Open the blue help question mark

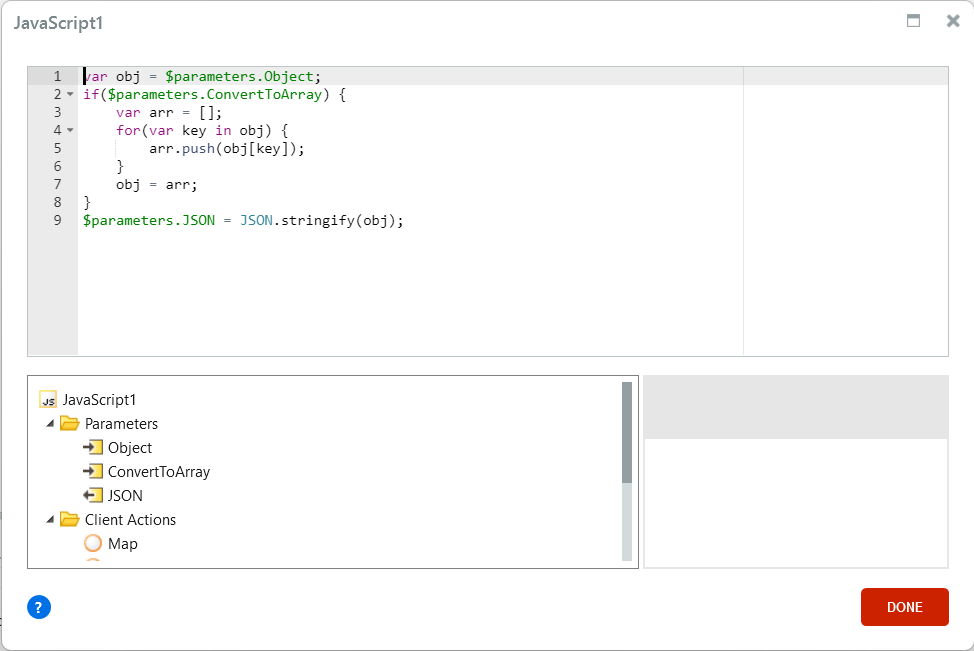coord(38,607)
